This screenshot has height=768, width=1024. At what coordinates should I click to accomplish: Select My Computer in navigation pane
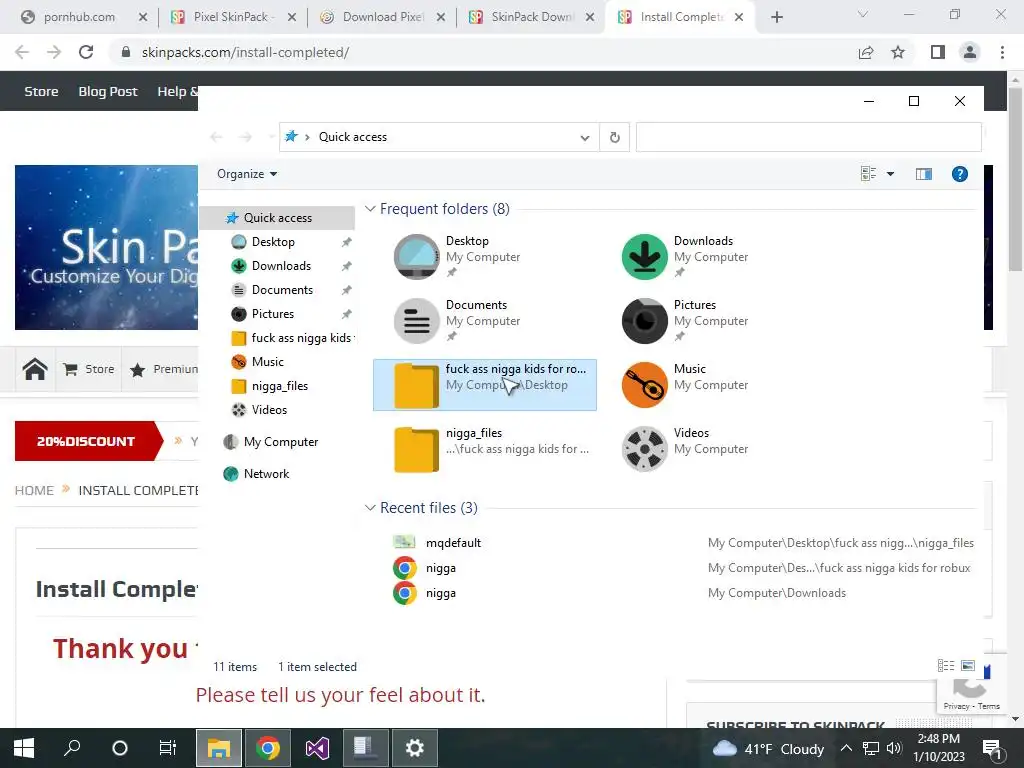281,442
